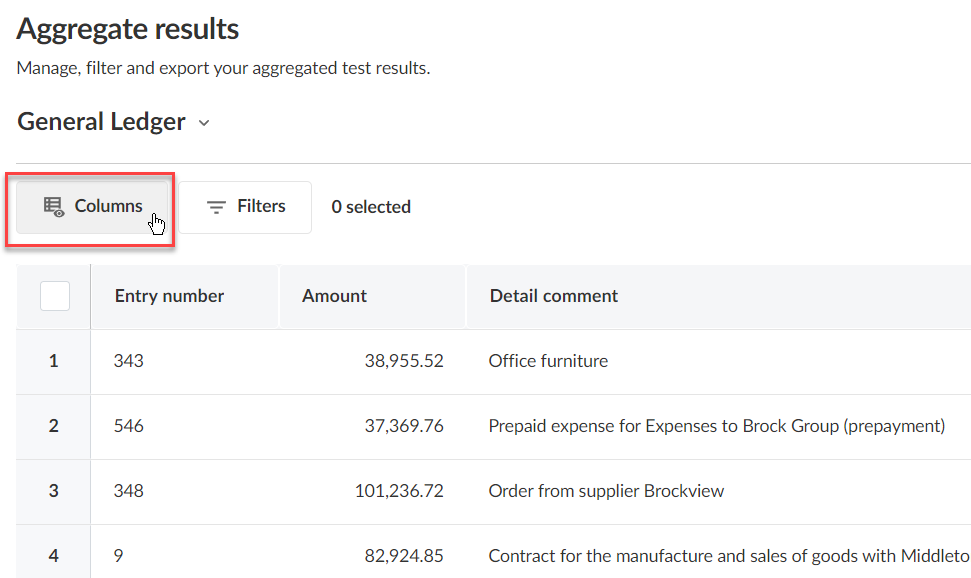Click entry number 343 cell
971x578 pixels.
coord(129,361)
